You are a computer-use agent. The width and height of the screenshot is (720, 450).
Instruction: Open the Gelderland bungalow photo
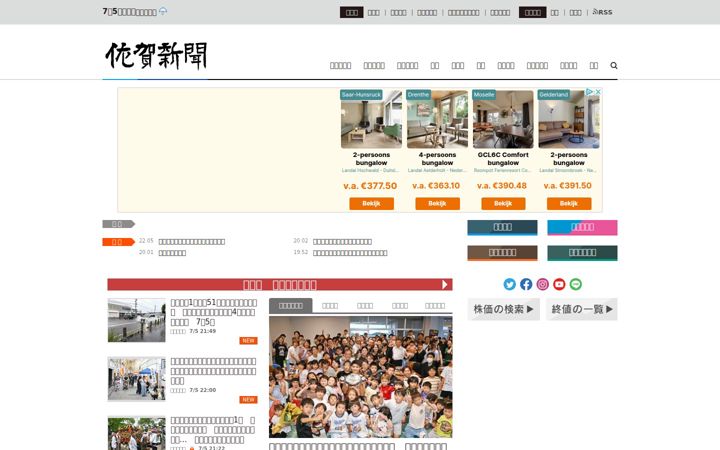569,119
